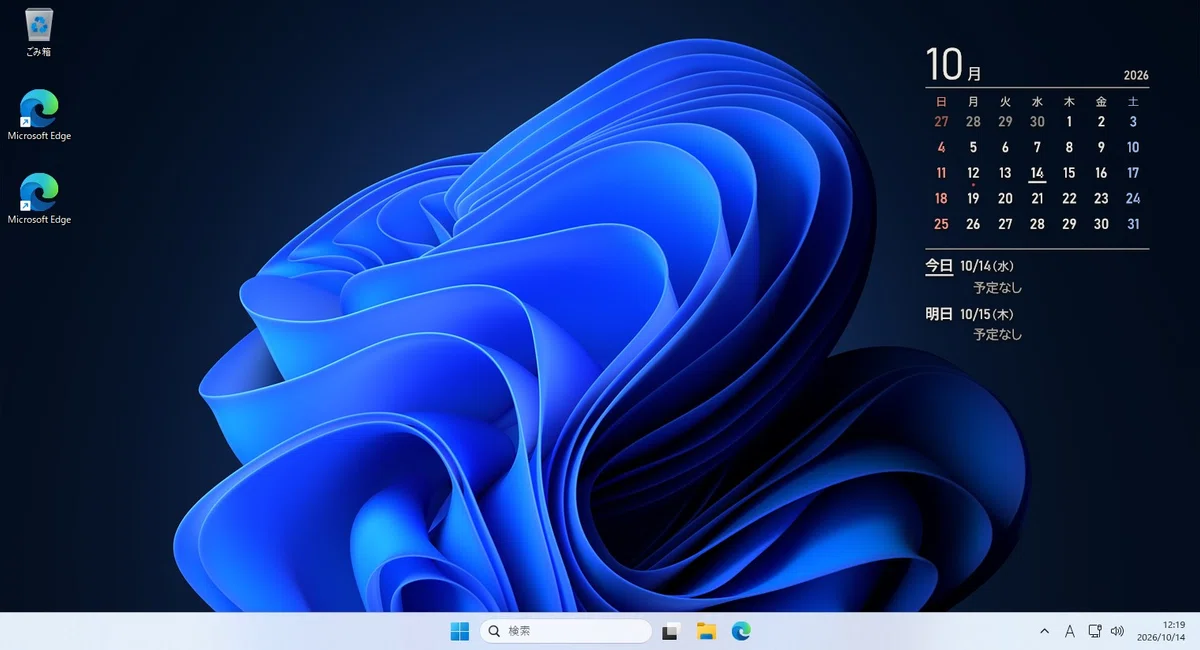Select October 23 in the calendar

[x=1101, y=198]
